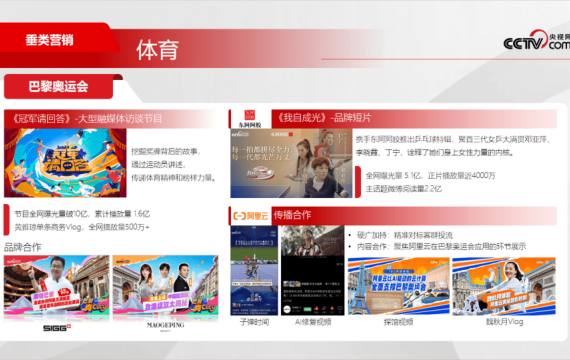Screen dimensions: 570x360
Task: Click the AI修复视频 caption
Action: click(x=313, y=322)
